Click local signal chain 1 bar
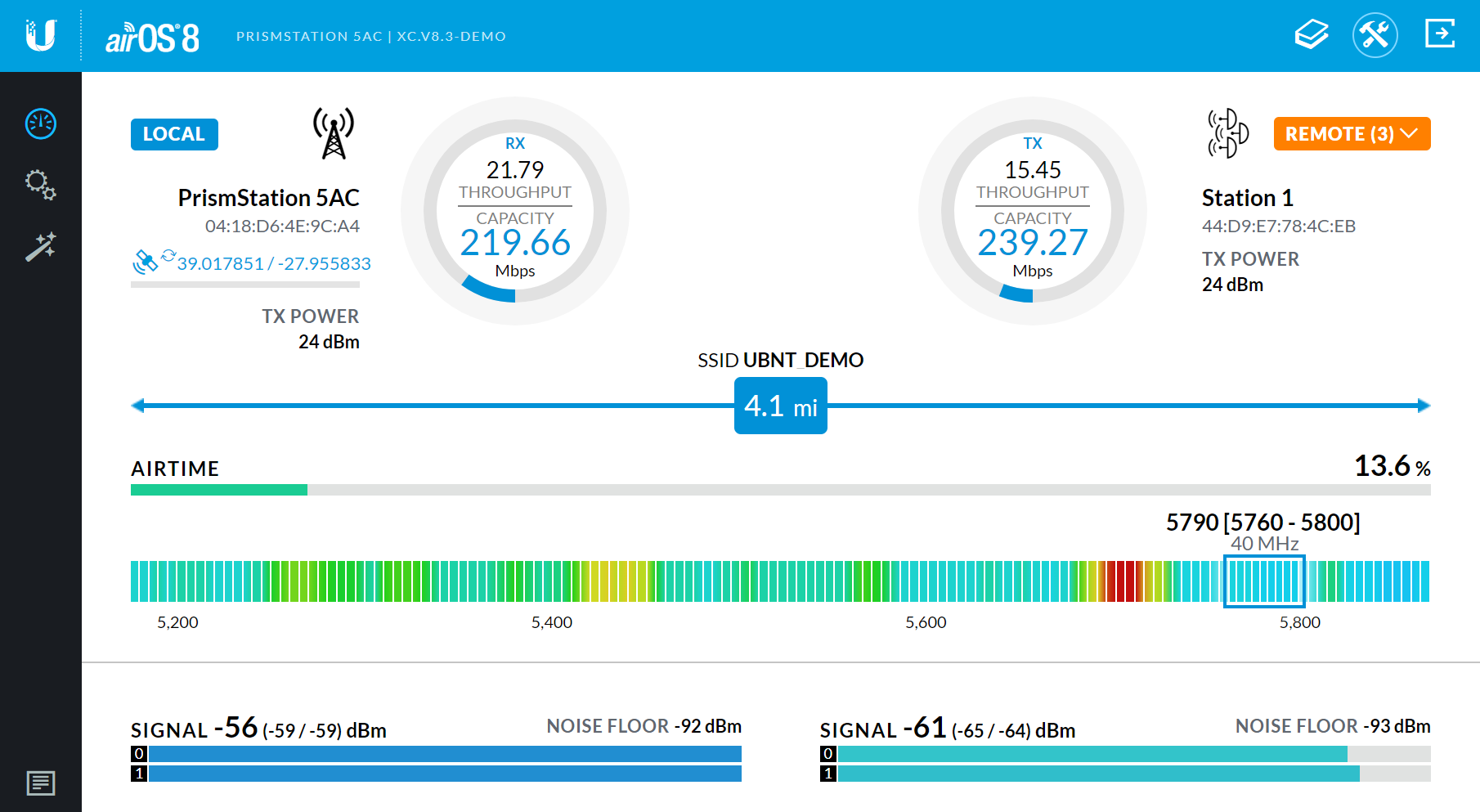The image size is (1480, 812). 445,774
